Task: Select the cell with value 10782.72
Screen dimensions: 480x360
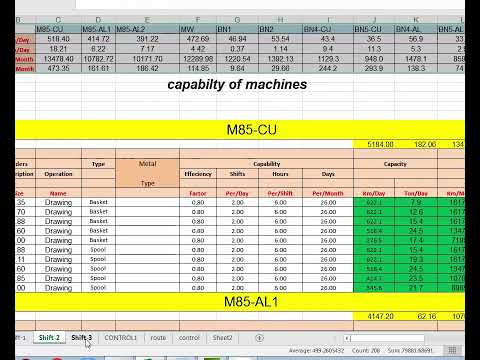Action: click(x=98, y=59)
